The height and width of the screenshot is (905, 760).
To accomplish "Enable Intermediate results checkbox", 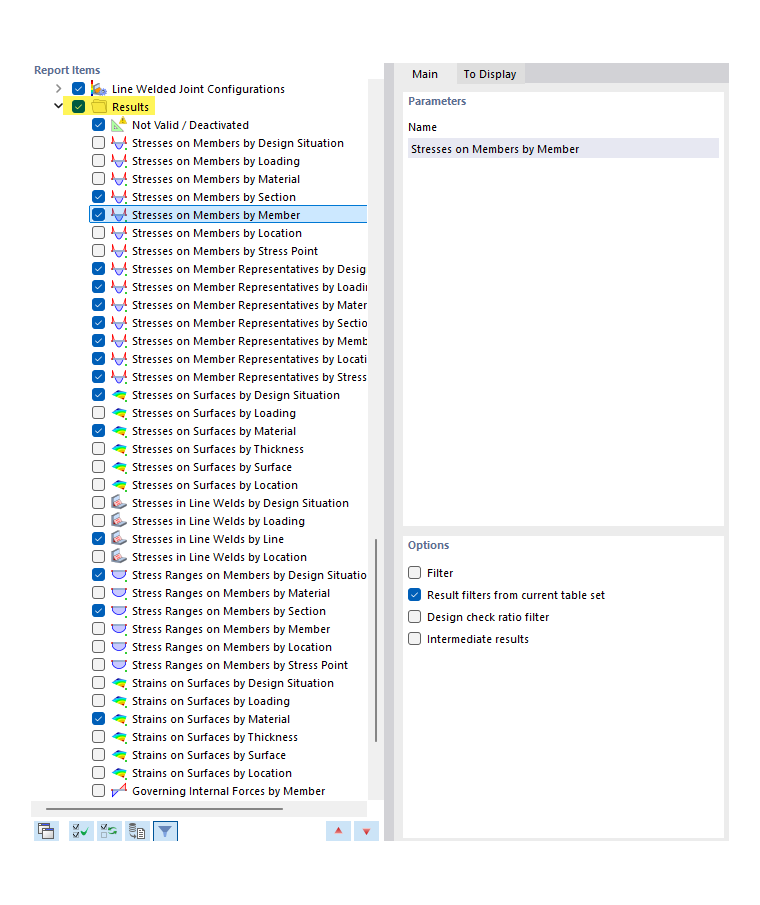I will (x=414, y=638).
